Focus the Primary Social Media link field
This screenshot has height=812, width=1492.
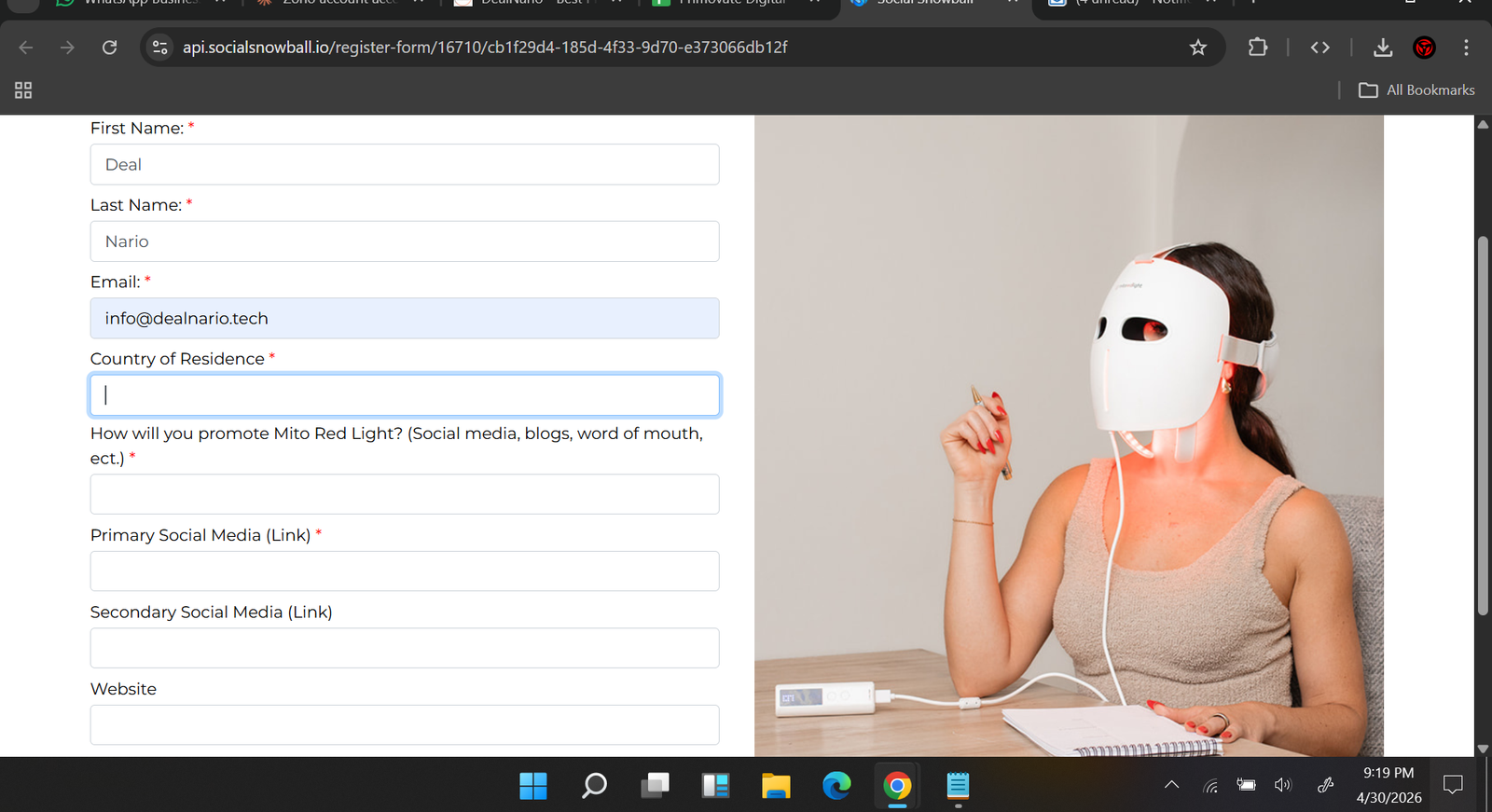click(405, 571)
